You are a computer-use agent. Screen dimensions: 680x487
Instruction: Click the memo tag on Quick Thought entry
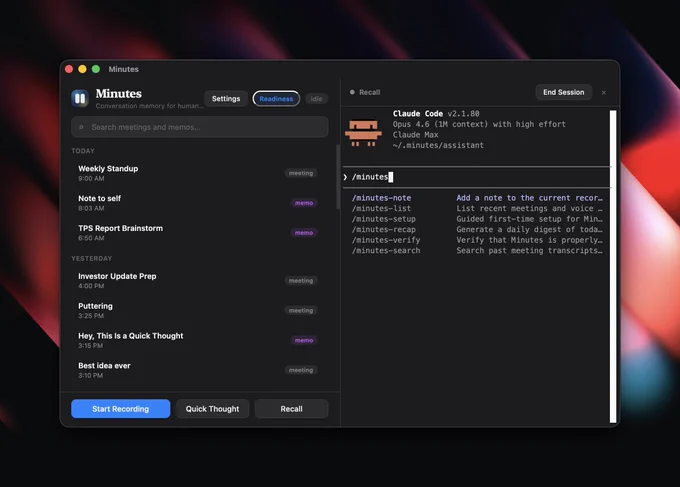tap(304, 340)
